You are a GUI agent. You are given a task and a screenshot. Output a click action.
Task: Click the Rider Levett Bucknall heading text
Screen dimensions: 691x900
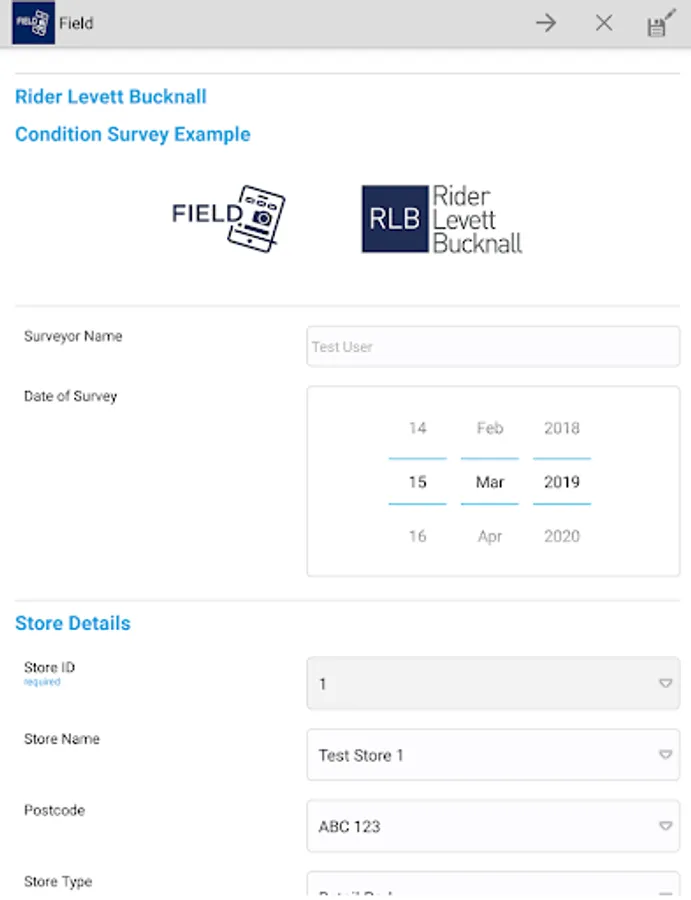click(x=111, y=97)
